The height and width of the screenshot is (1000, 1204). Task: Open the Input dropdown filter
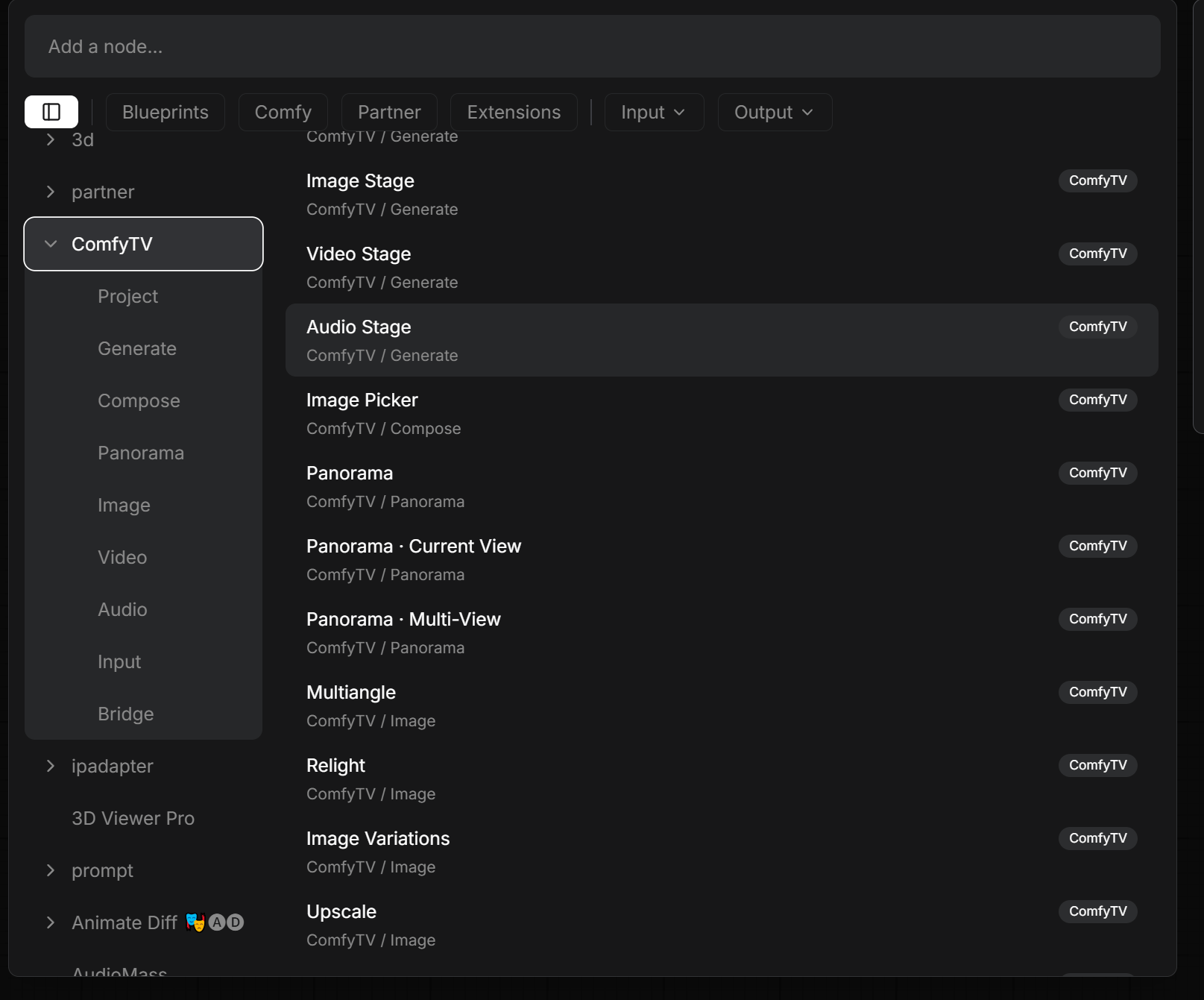(x=654, y=112)
